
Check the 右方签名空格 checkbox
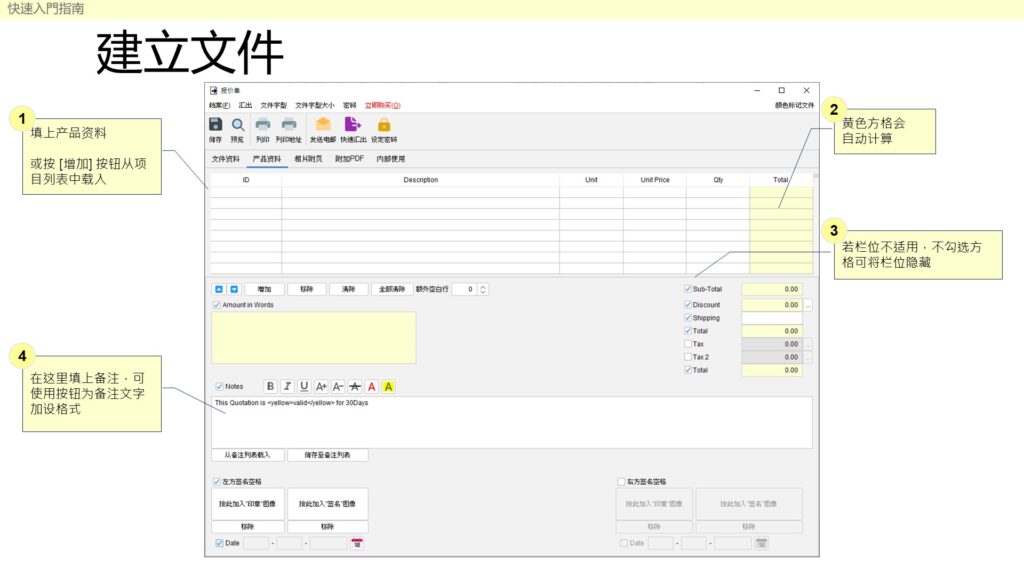[x=621, y=482]
